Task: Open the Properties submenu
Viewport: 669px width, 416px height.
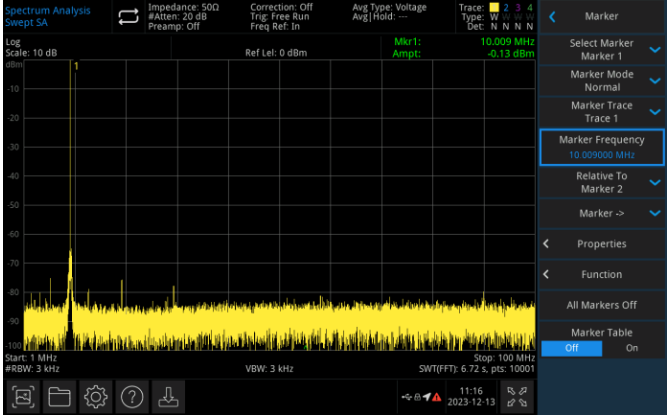Action: [602, 244]
